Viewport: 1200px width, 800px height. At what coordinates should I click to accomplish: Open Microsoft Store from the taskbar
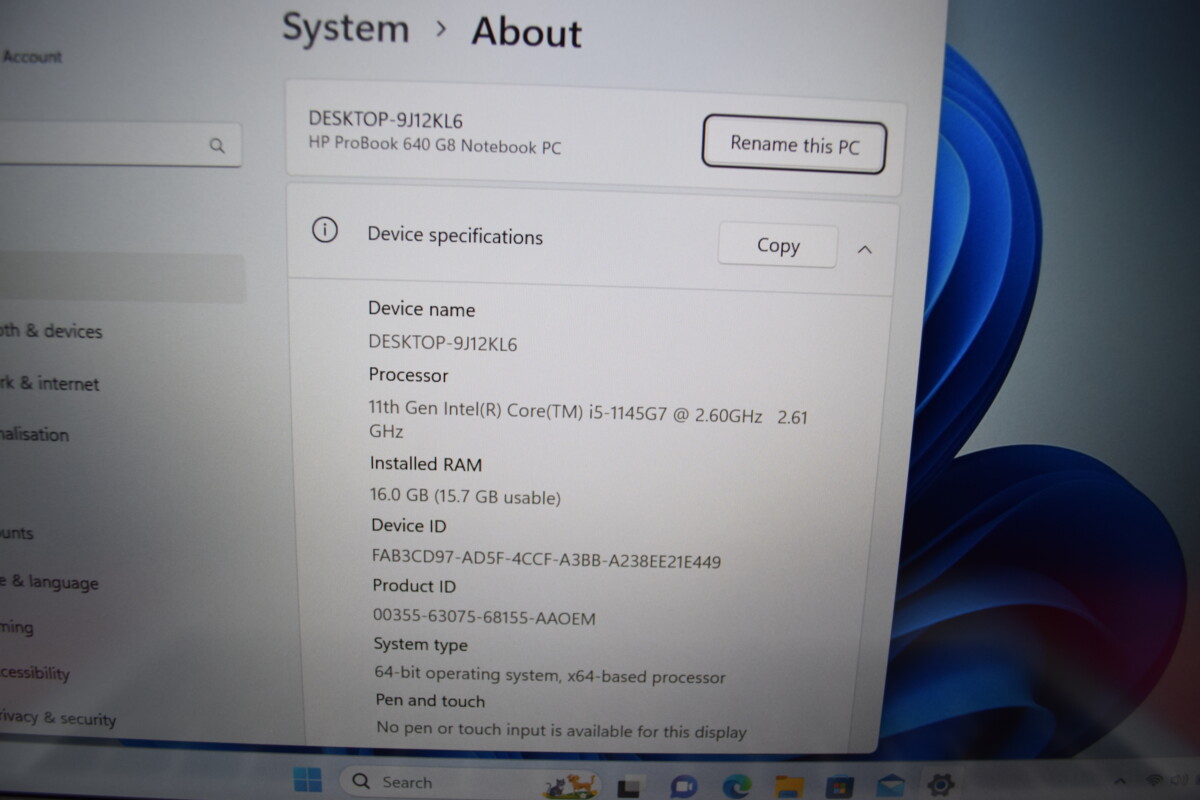840,786
